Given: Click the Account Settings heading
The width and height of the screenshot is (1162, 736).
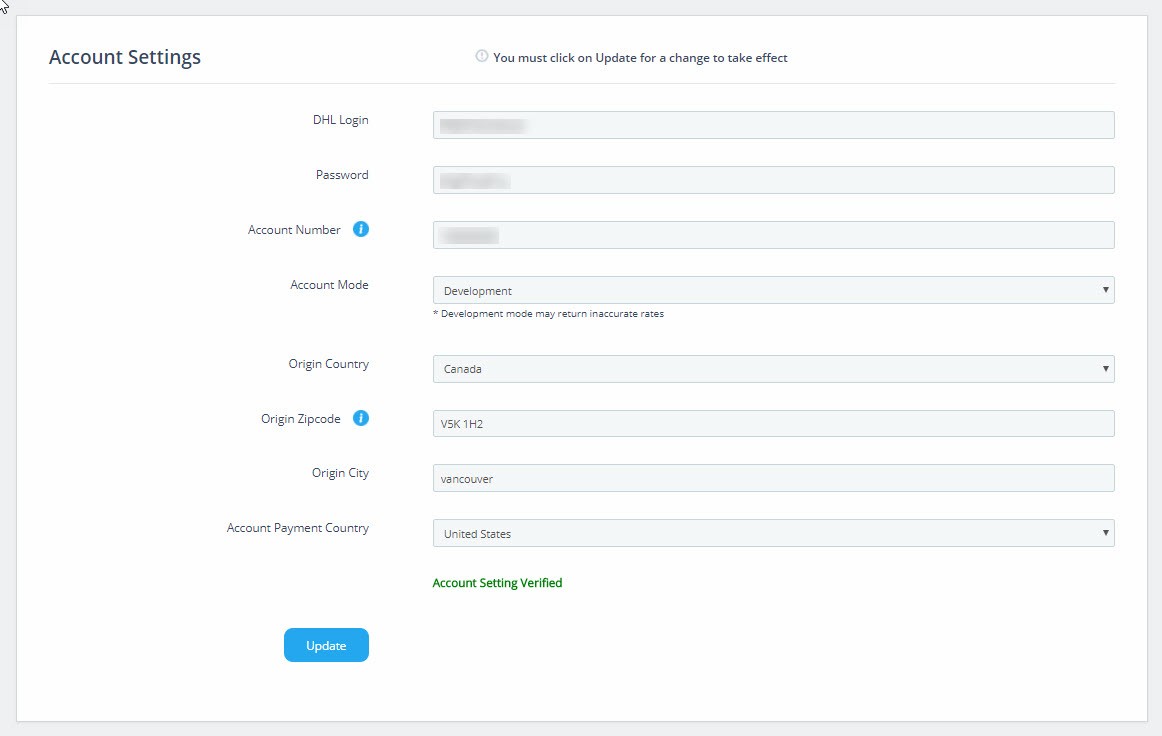Looking at the screenshot, I should coord(124,57).
